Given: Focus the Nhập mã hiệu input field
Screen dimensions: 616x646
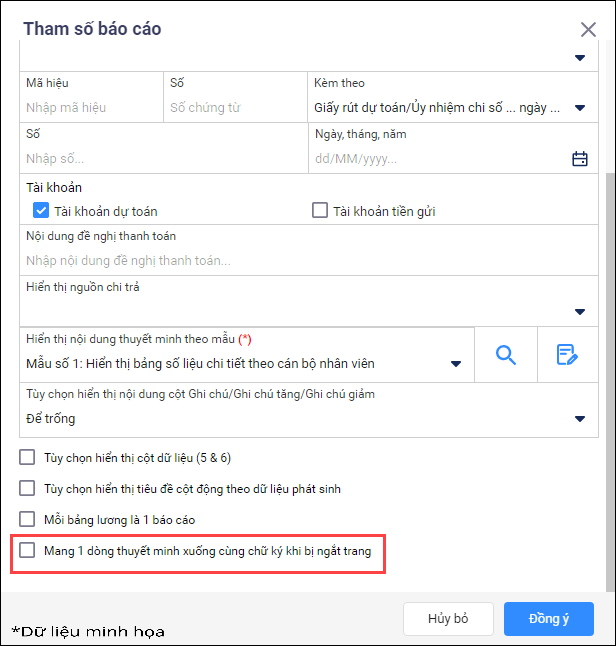Looking at the screenshot, I should [x=91, y=108].
